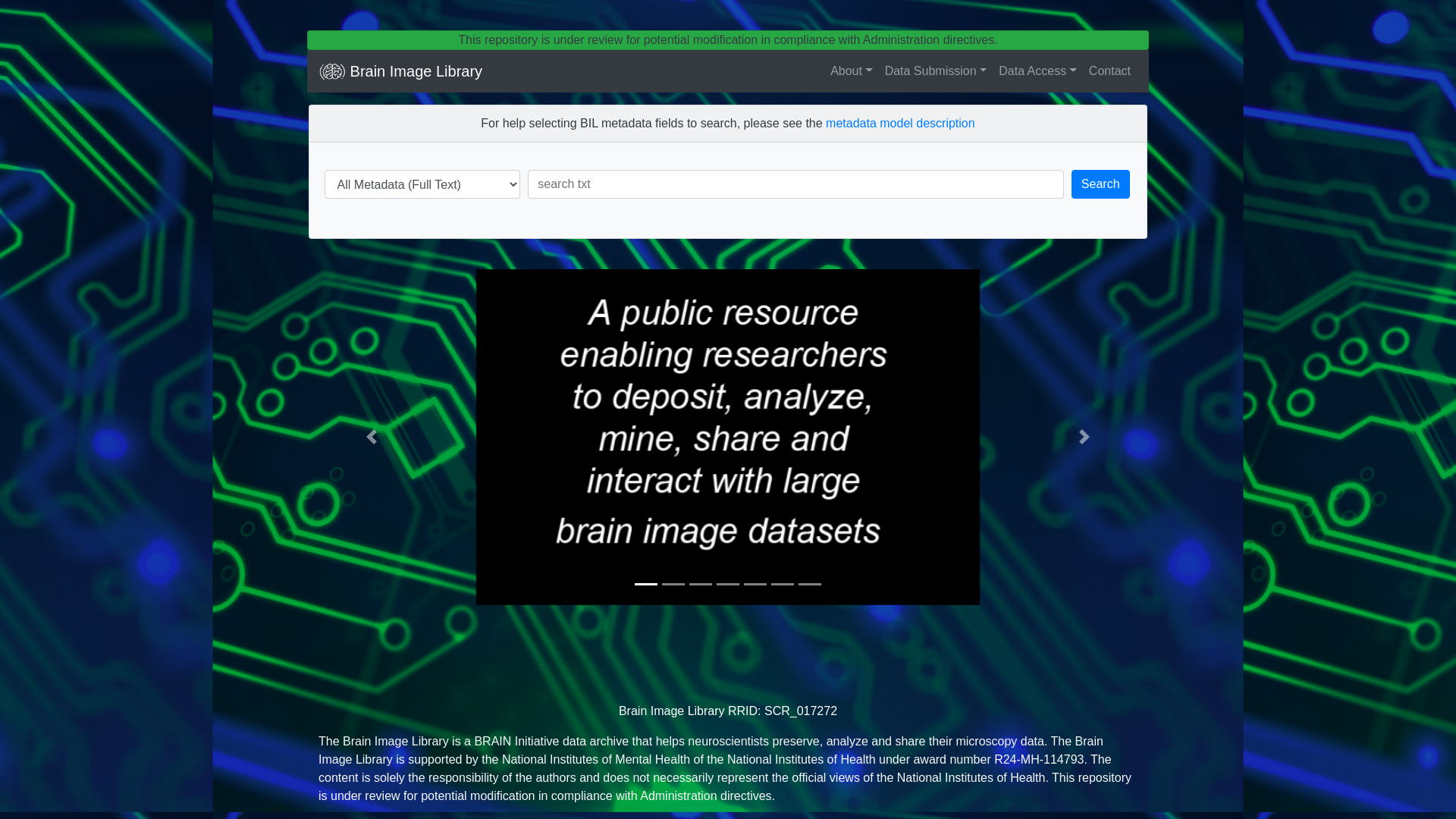Go to the Contact page
Screen dimensions: 1456x819
pyautogui.click(x=1109, y=71)
